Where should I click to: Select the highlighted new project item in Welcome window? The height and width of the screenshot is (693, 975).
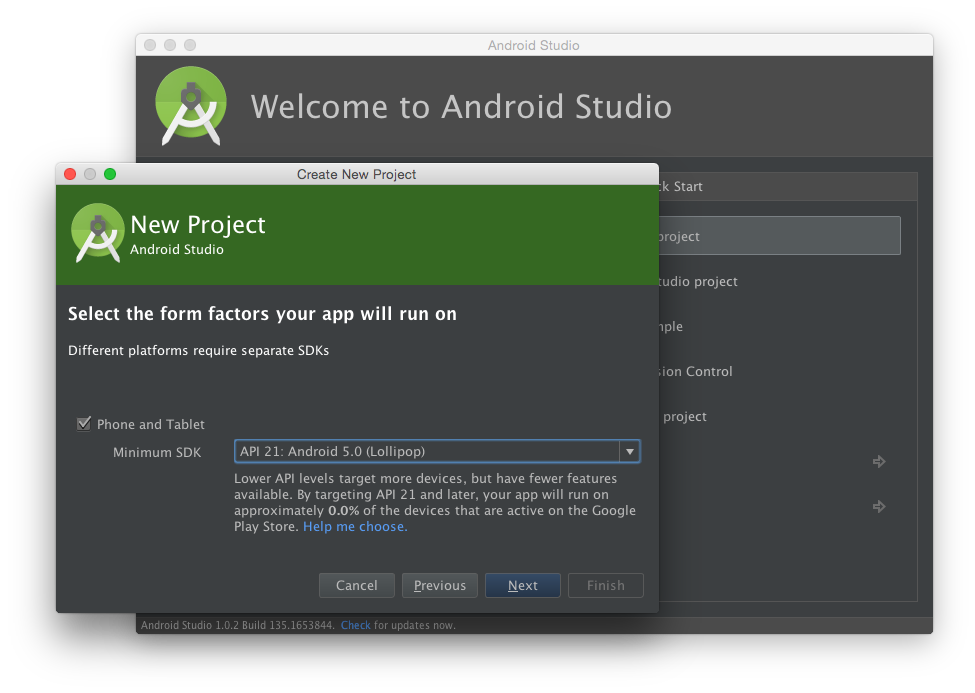[x=780, y=236]
